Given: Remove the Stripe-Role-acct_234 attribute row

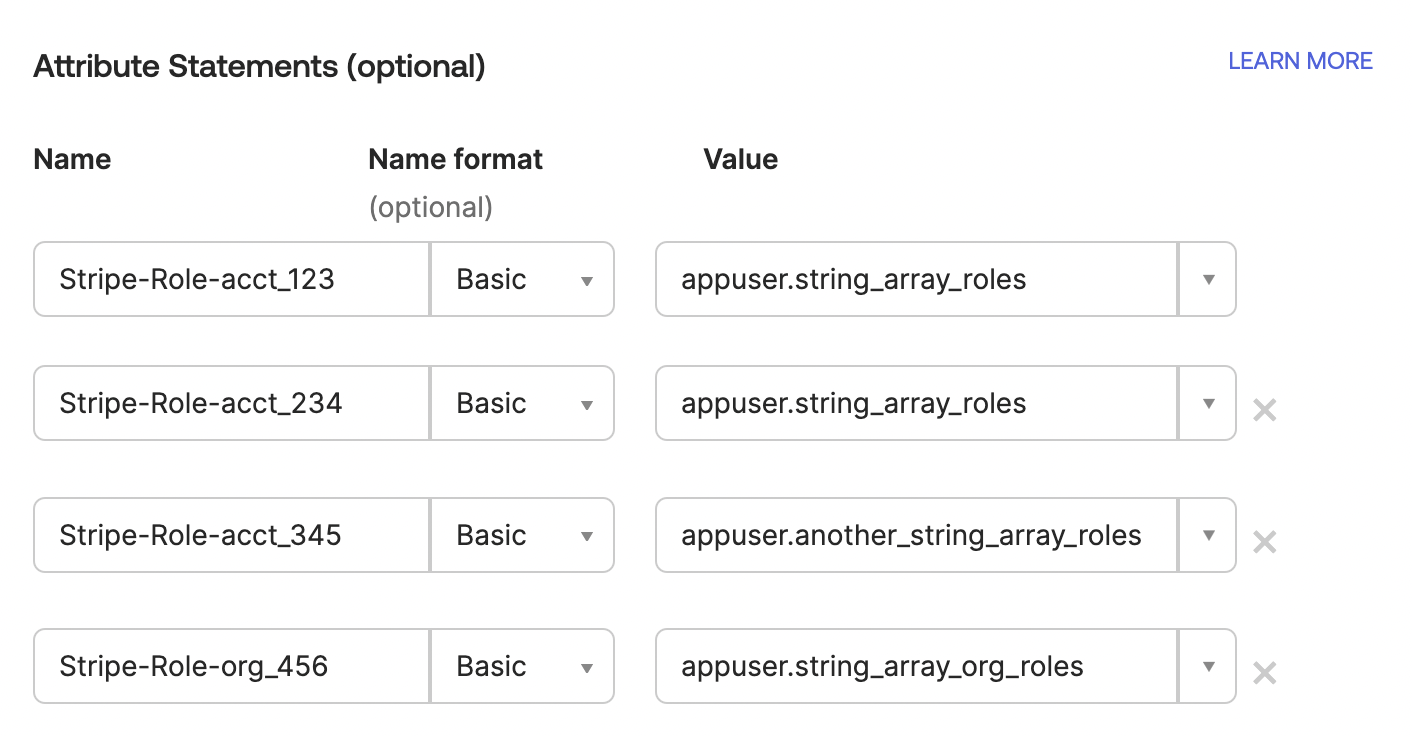Looking at the screenshot, I should [1265, 409].
